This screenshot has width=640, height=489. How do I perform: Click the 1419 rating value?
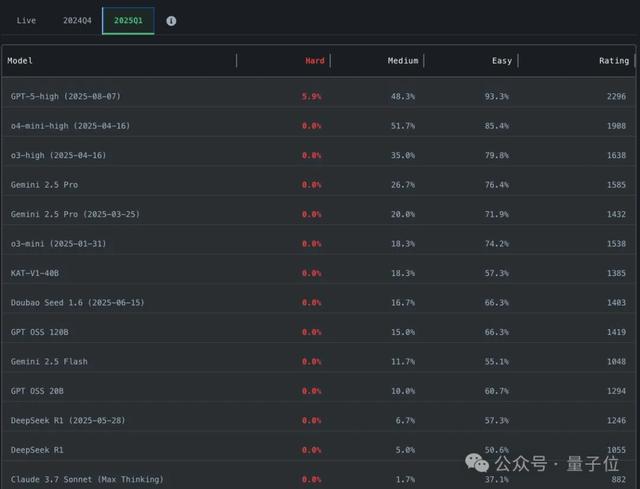click(616, 332)
